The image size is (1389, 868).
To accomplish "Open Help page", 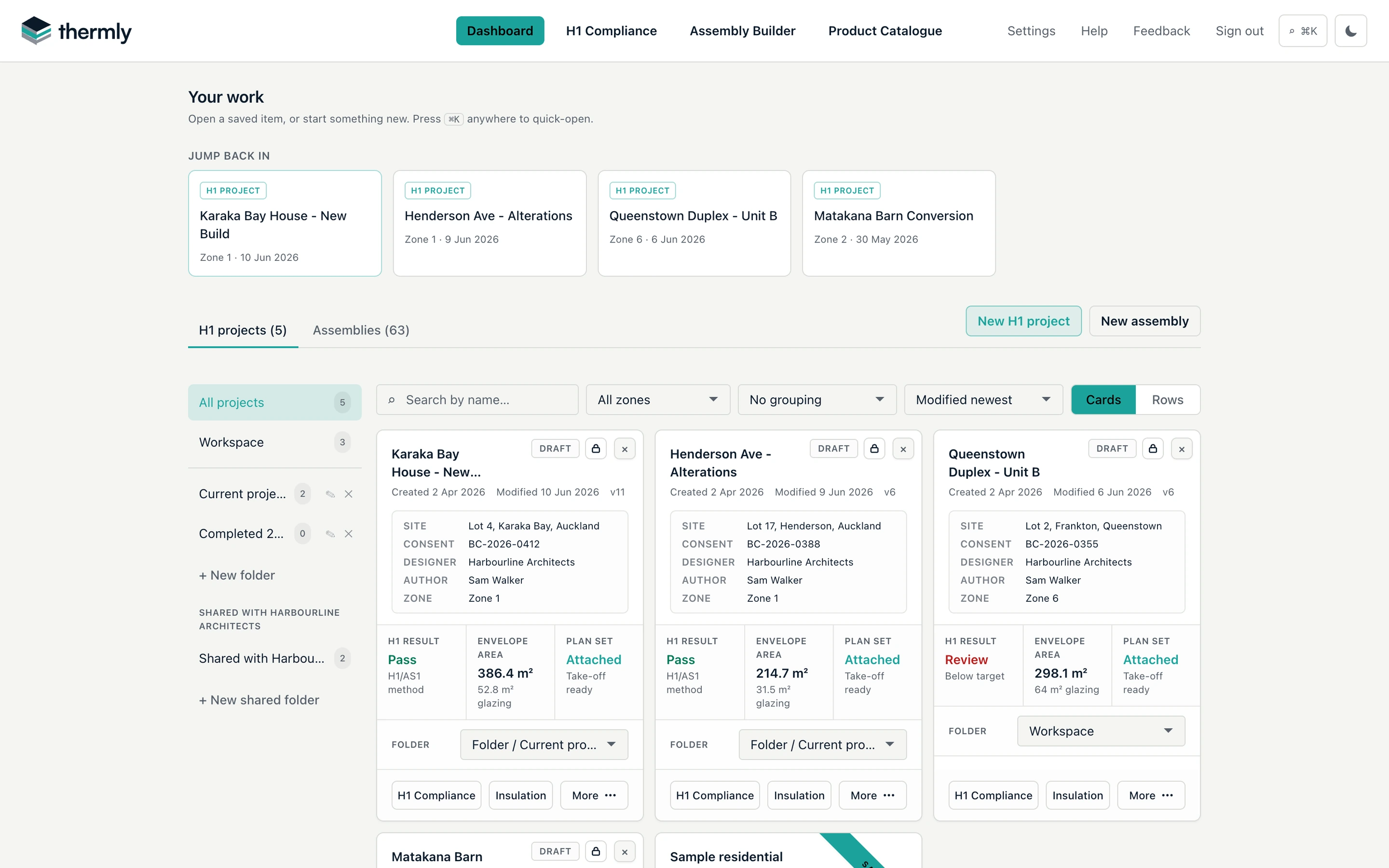I will (1094, 31).
